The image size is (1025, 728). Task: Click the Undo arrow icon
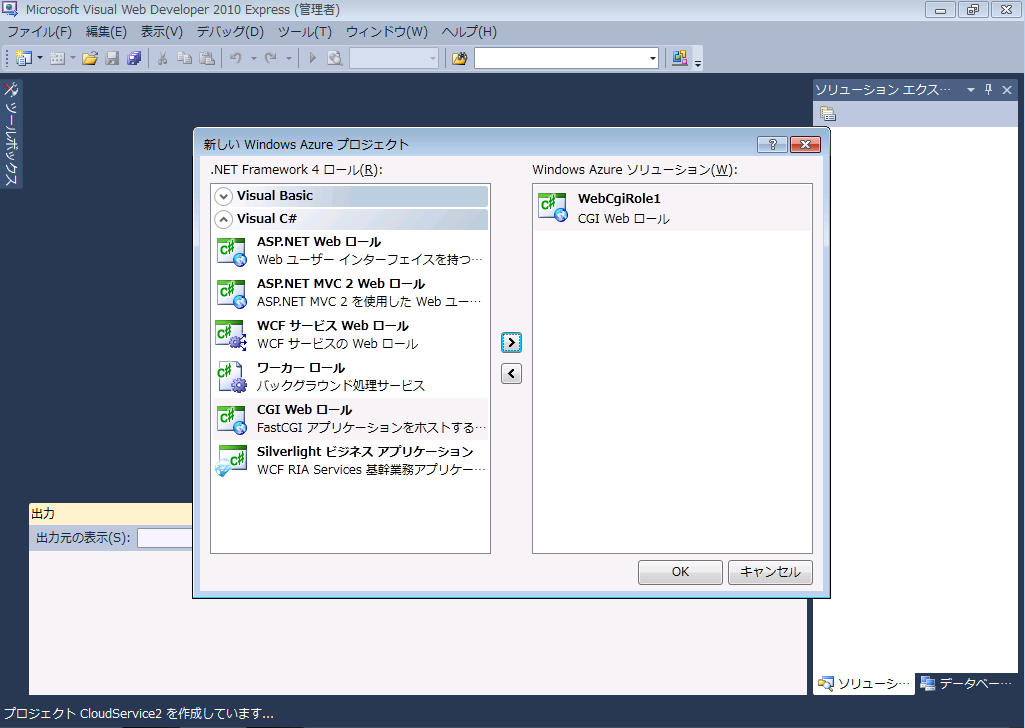(236, 58)
